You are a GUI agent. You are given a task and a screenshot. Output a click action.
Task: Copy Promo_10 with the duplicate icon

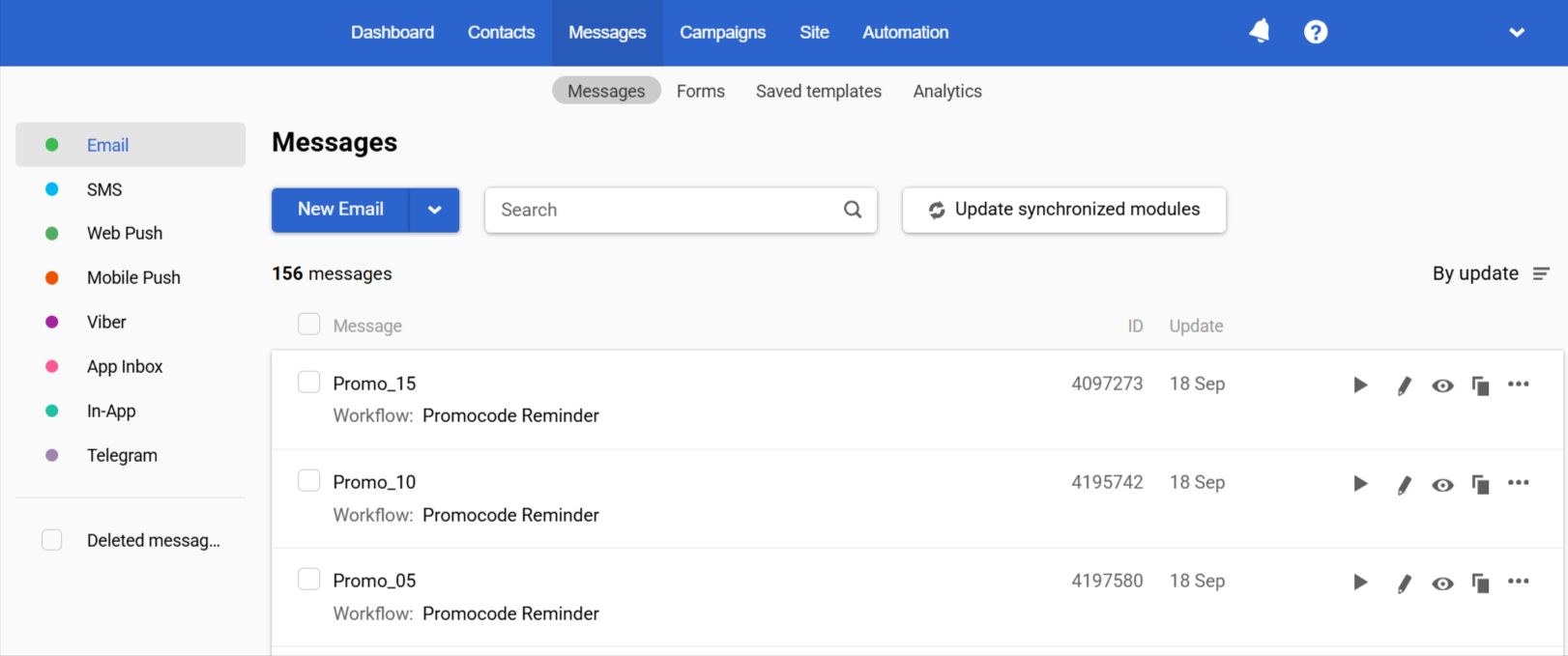tap(1480, 484)
